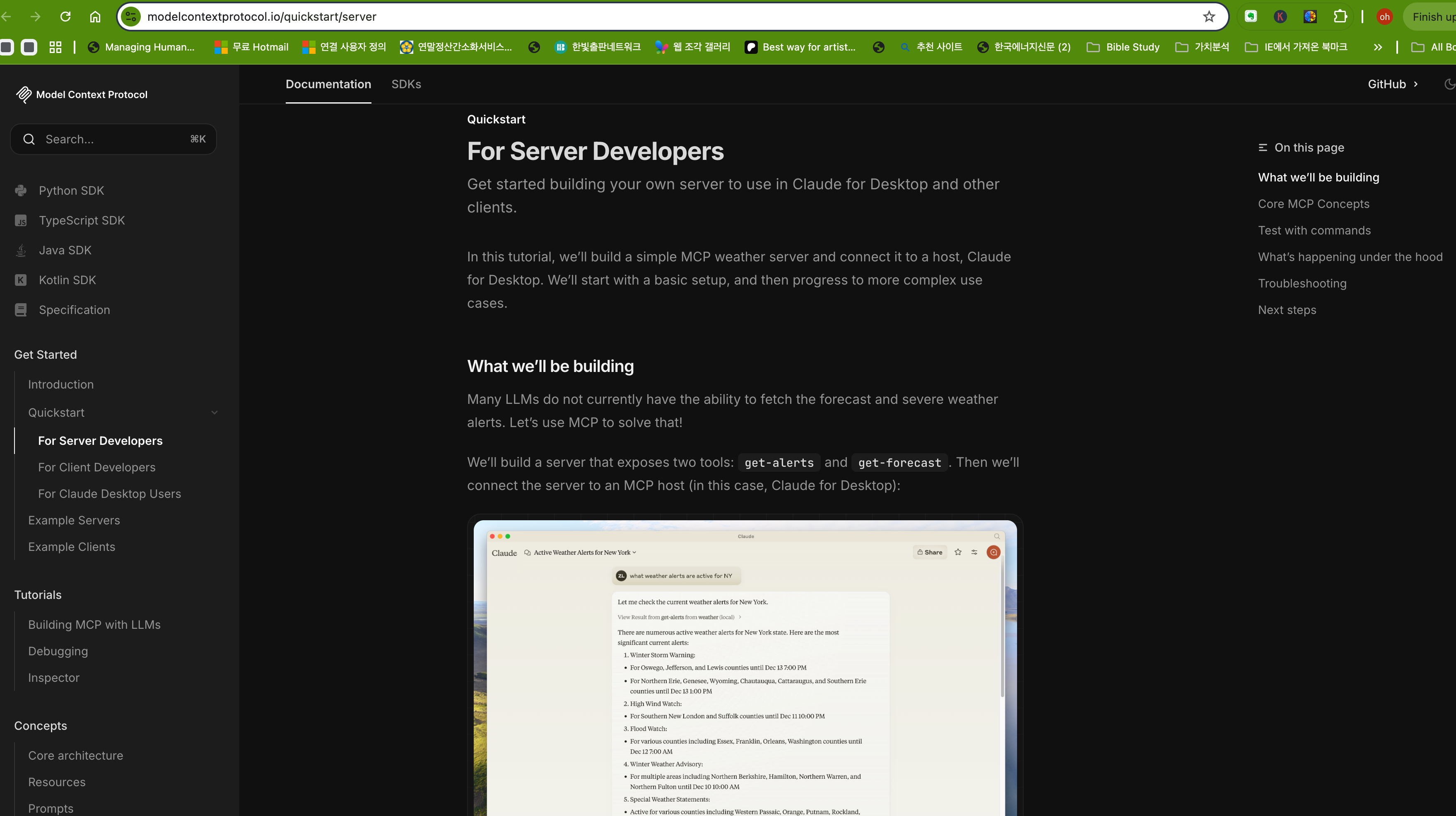Open the apps grid icon in bookmarks bar
This screenshot has width=1456, height=816.
(x=55, y=47)
